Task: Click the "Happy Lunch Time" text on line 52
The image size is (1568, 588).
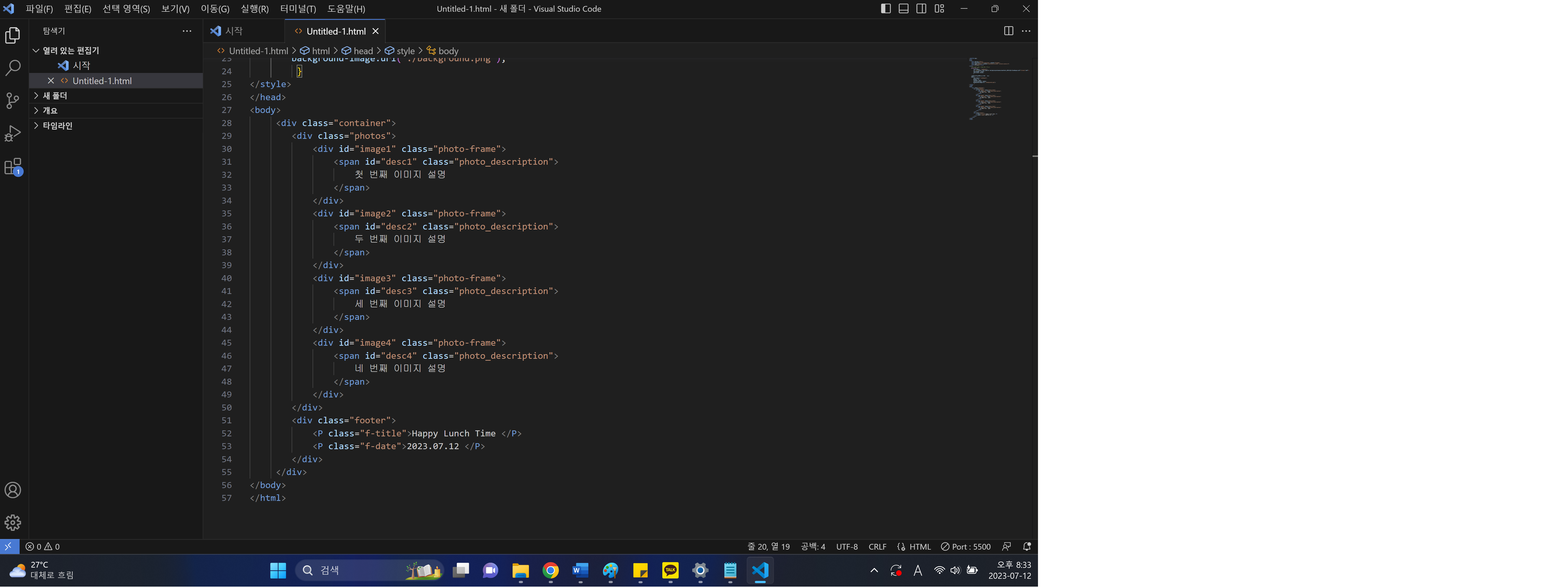Action: [x=454, y=433]
